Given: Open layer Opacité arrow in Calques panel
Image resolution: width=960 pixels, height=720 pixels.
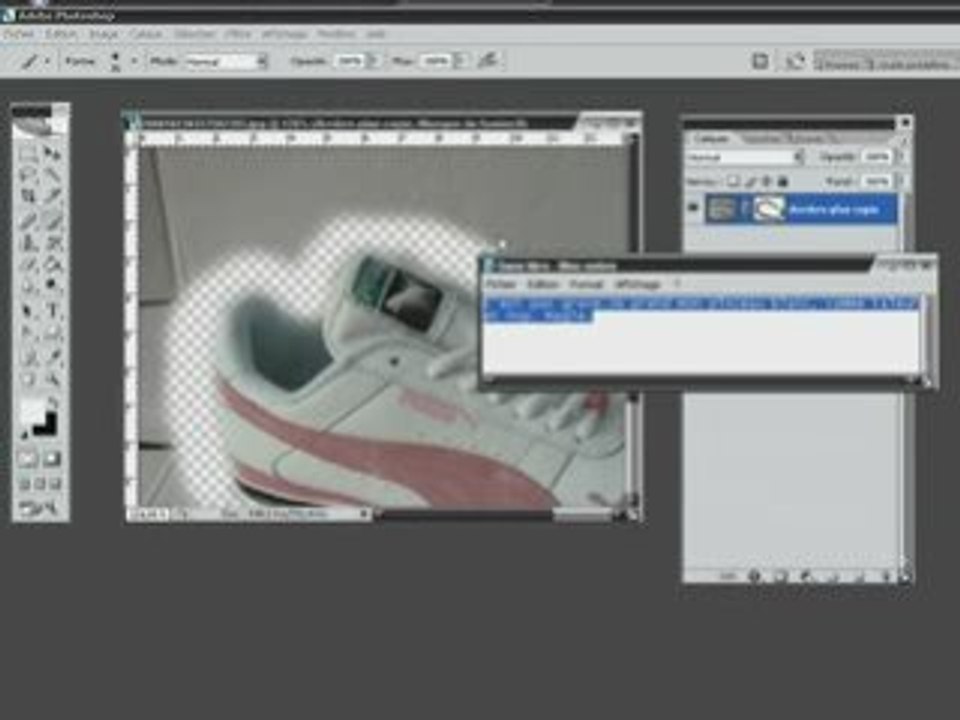Looking at the screenshot, I should click(900, 157).
